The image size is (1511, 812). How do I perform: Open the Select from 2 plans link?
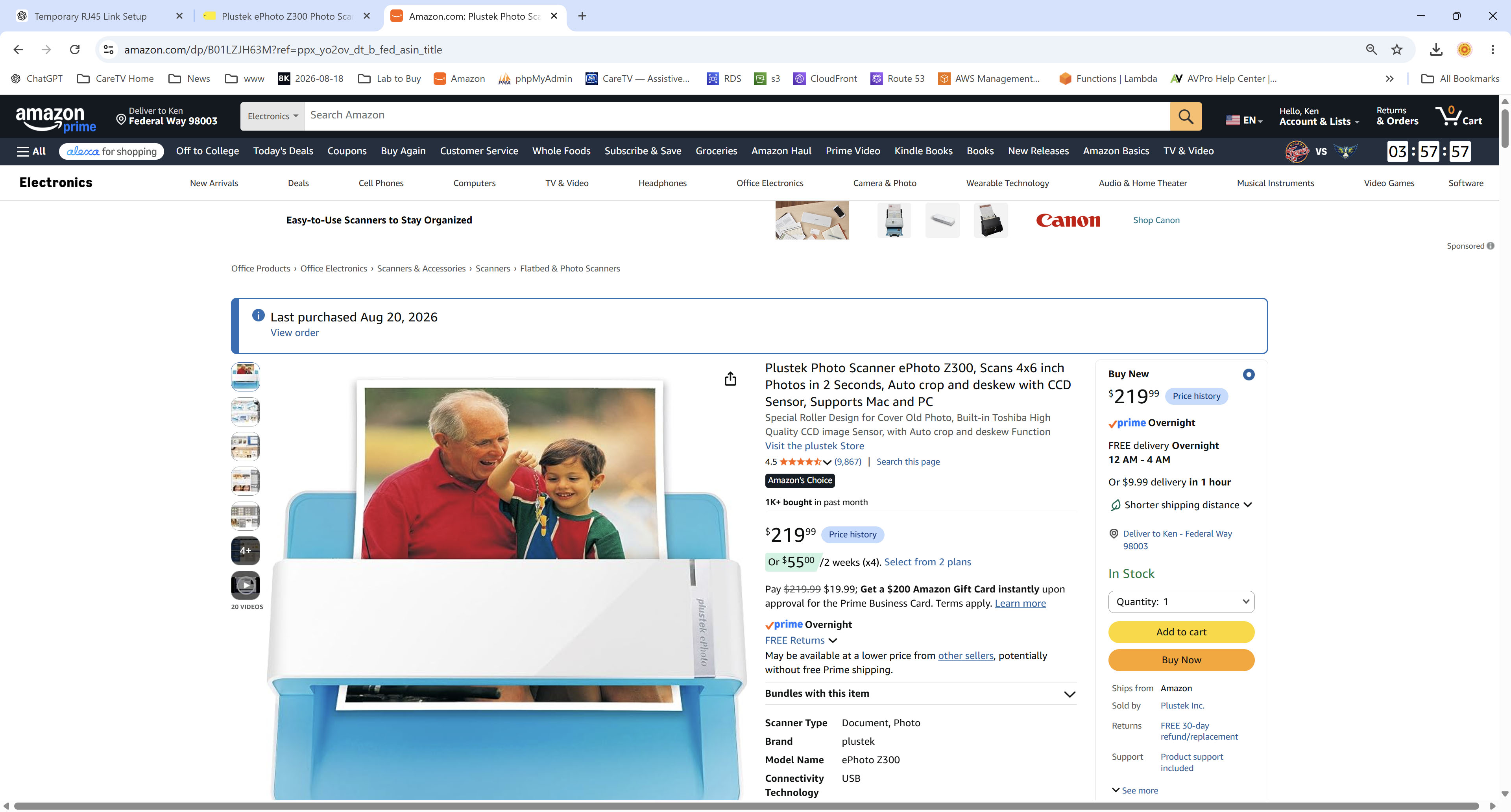[927, 562]
